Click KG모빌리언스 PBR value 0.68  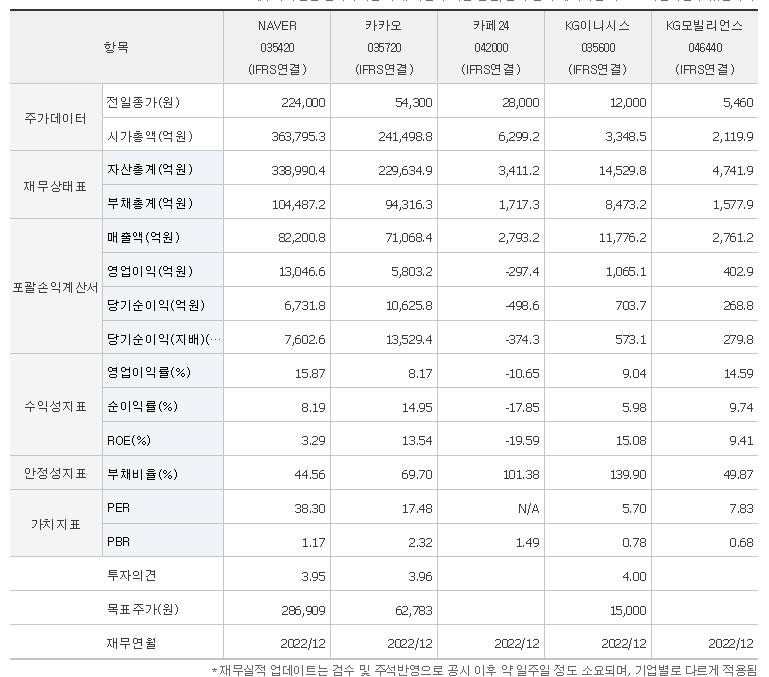click(x=742, y=542)
